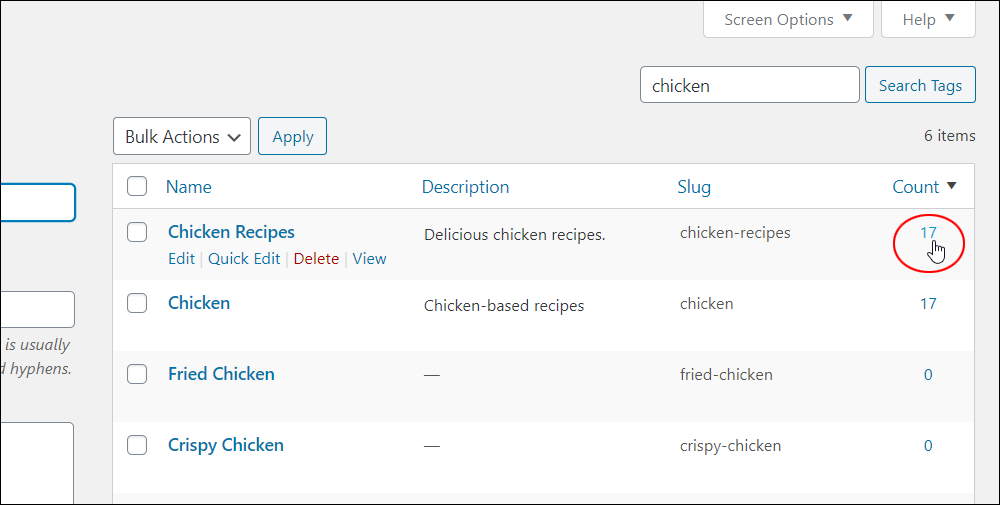The image size is (1000, 505).
Task: Click View link for Chicken Recipes
Action: click(369, 259)
